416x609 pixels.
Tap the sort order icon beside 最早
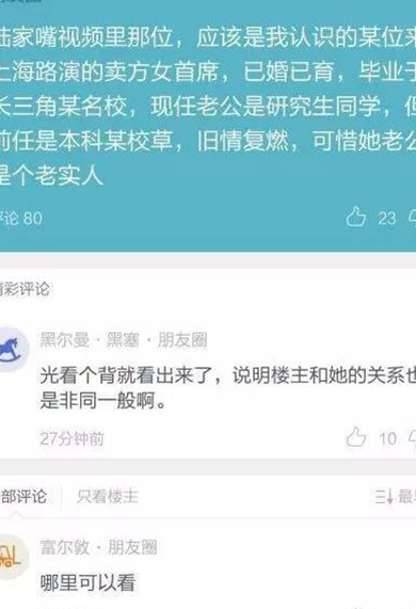[x=385, y=497]
